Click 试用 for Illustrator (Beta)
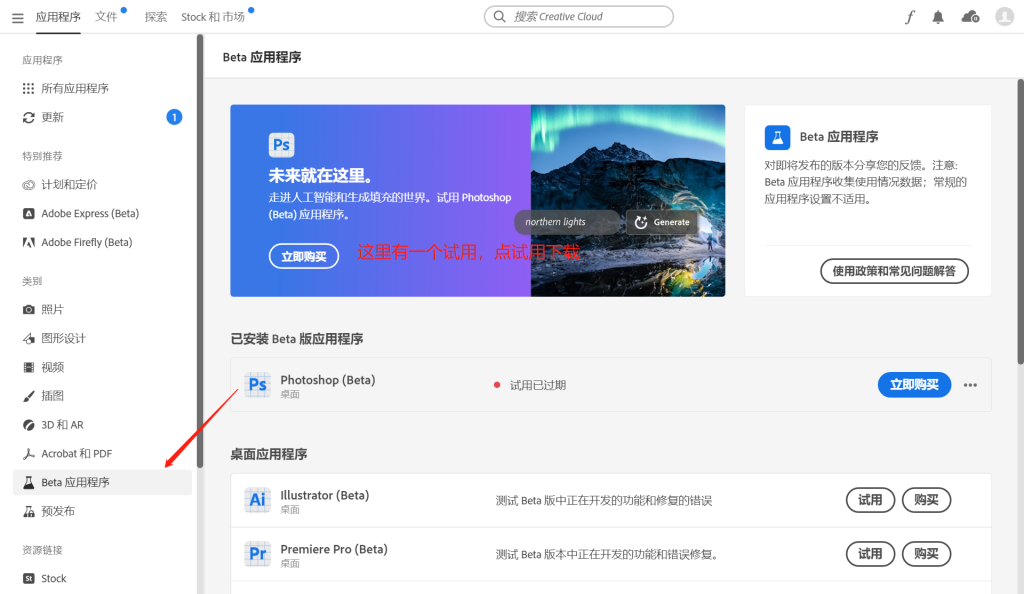Viewport: 1024px width, 594px height. coord(870,499)
